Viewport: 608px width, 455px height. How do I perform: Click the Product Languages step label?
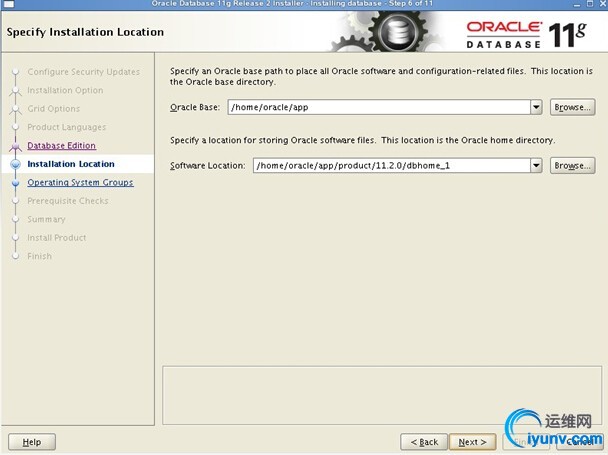tap(67, 127)
